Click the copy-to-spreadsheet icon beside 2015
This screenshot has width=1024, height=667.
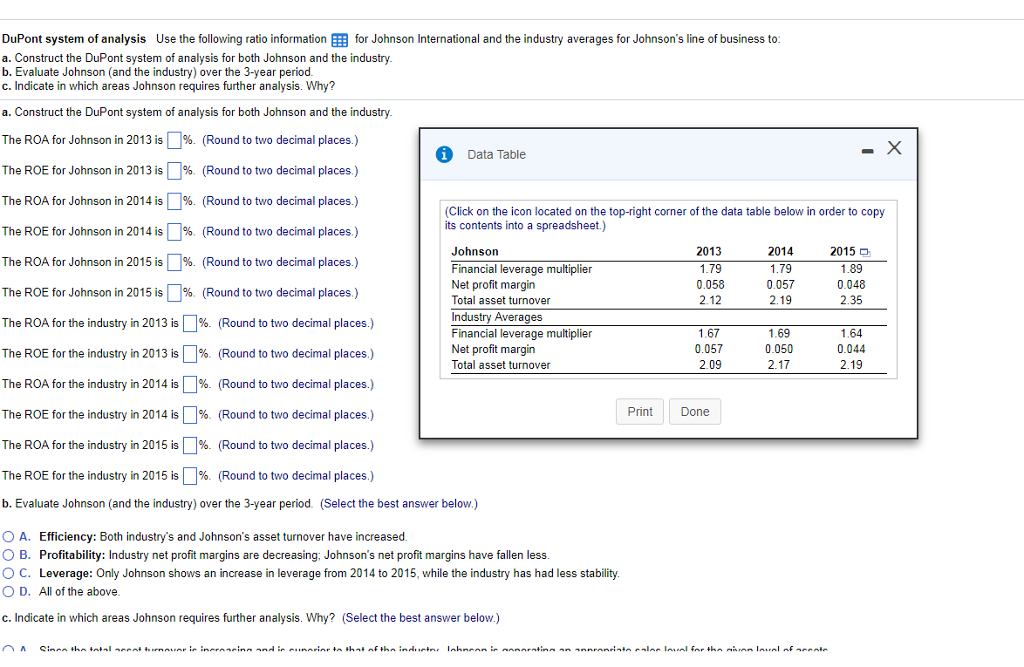(865, 252)
